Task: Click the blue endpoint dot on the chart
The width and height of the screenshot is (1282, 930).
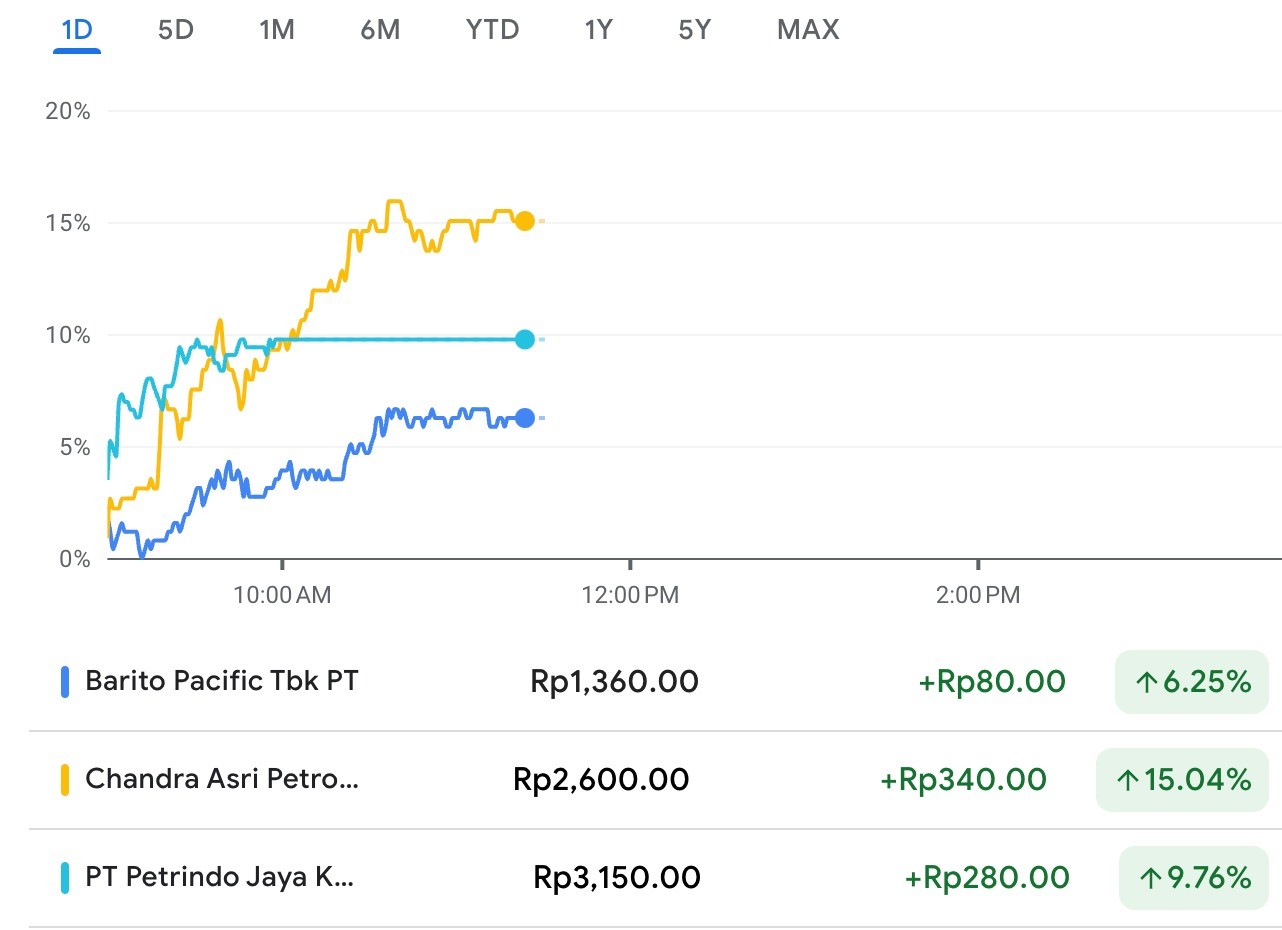Action: (x=524, y=418)
